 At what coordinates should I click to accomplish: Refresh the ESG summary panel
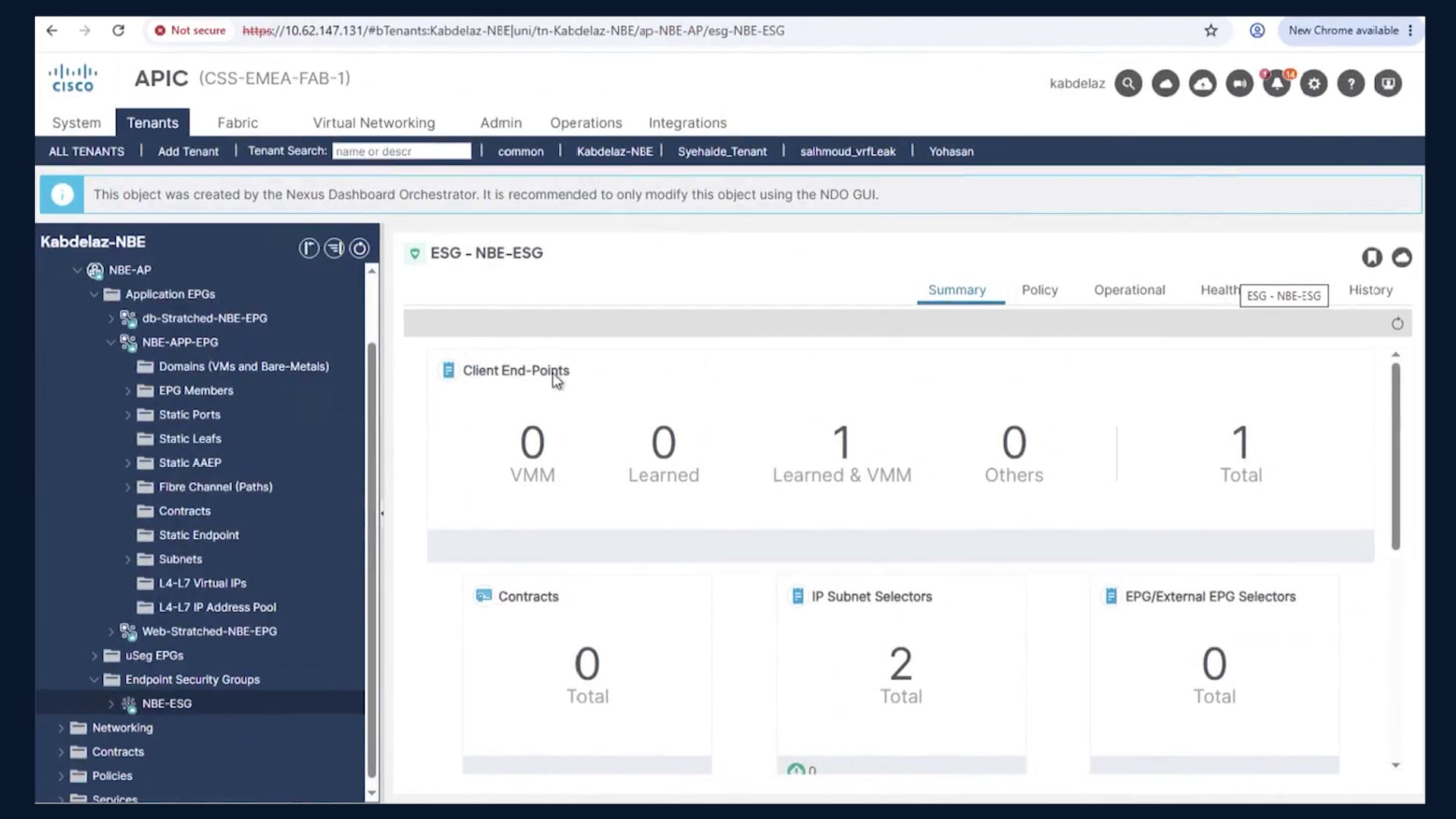(1398, 324)
